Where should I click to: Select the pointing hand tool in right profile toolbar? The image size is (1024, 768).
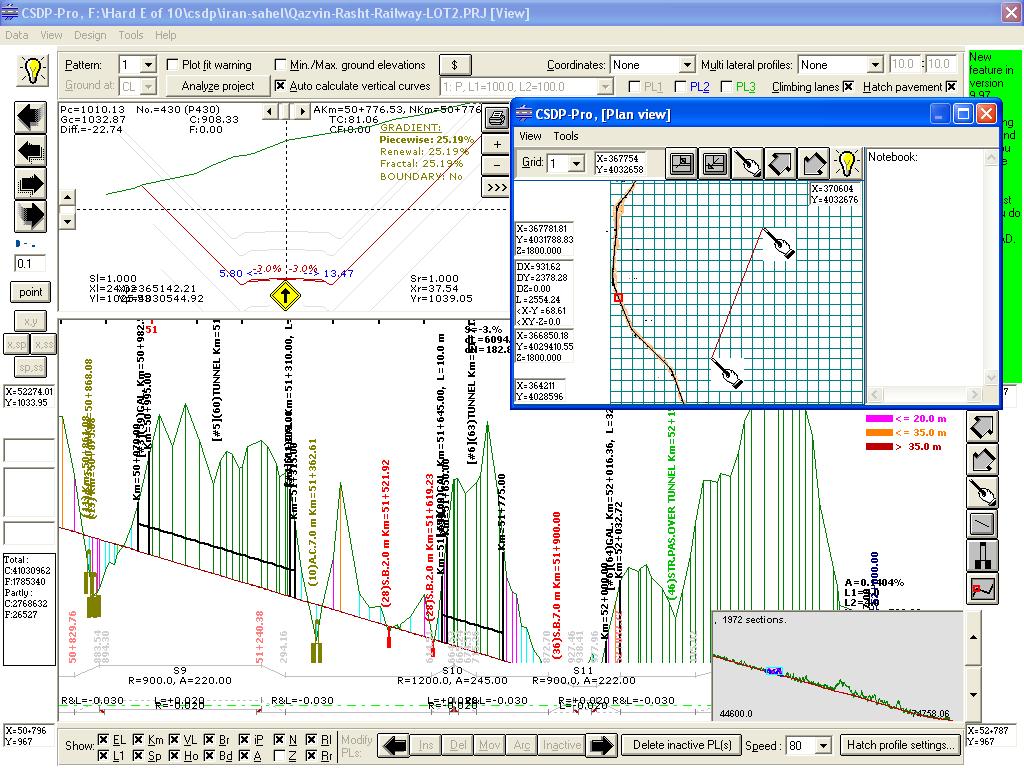pos(982,492)
